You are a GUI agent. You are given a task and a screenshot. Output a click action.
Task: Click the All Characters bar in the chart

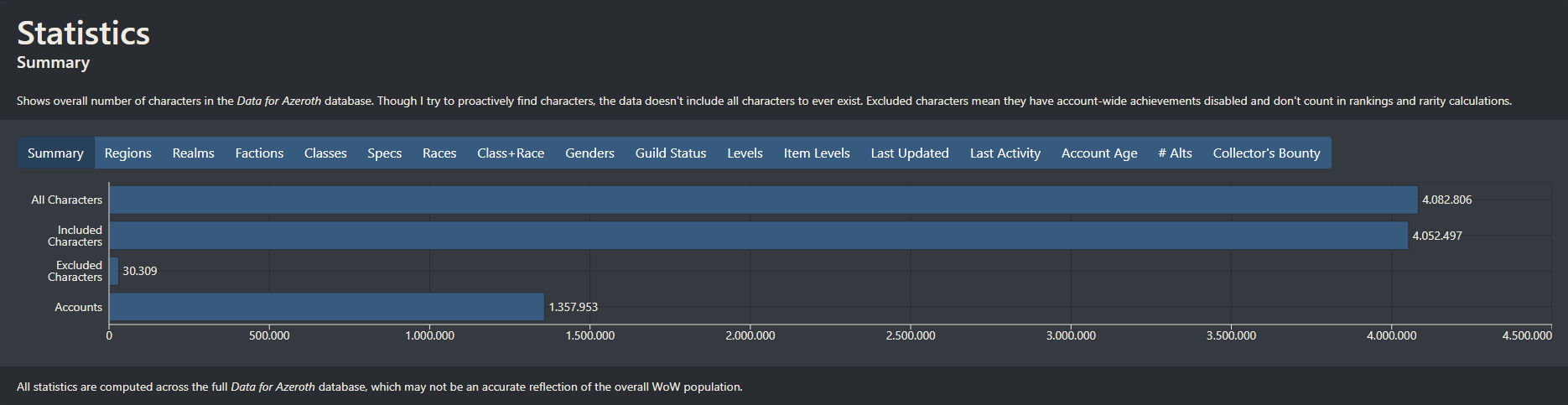[763, 200]
